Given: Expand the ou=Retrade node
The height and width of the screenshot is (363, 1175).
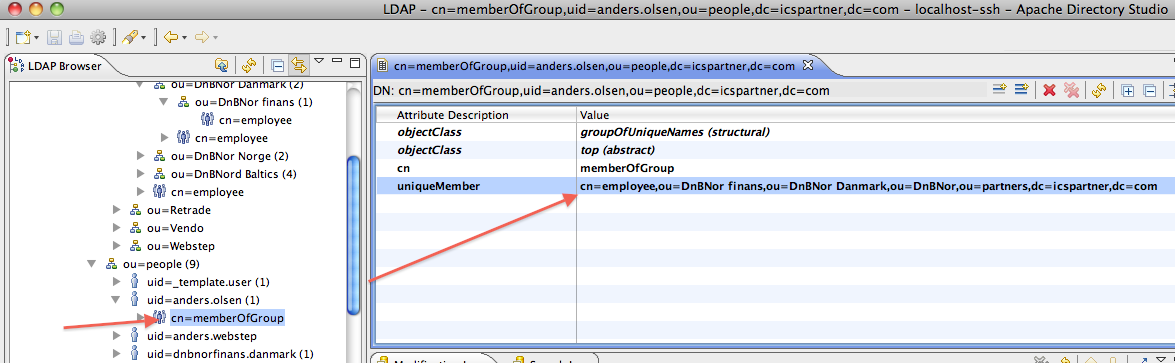Looking at the screenshot, I should tap(117, 210).
